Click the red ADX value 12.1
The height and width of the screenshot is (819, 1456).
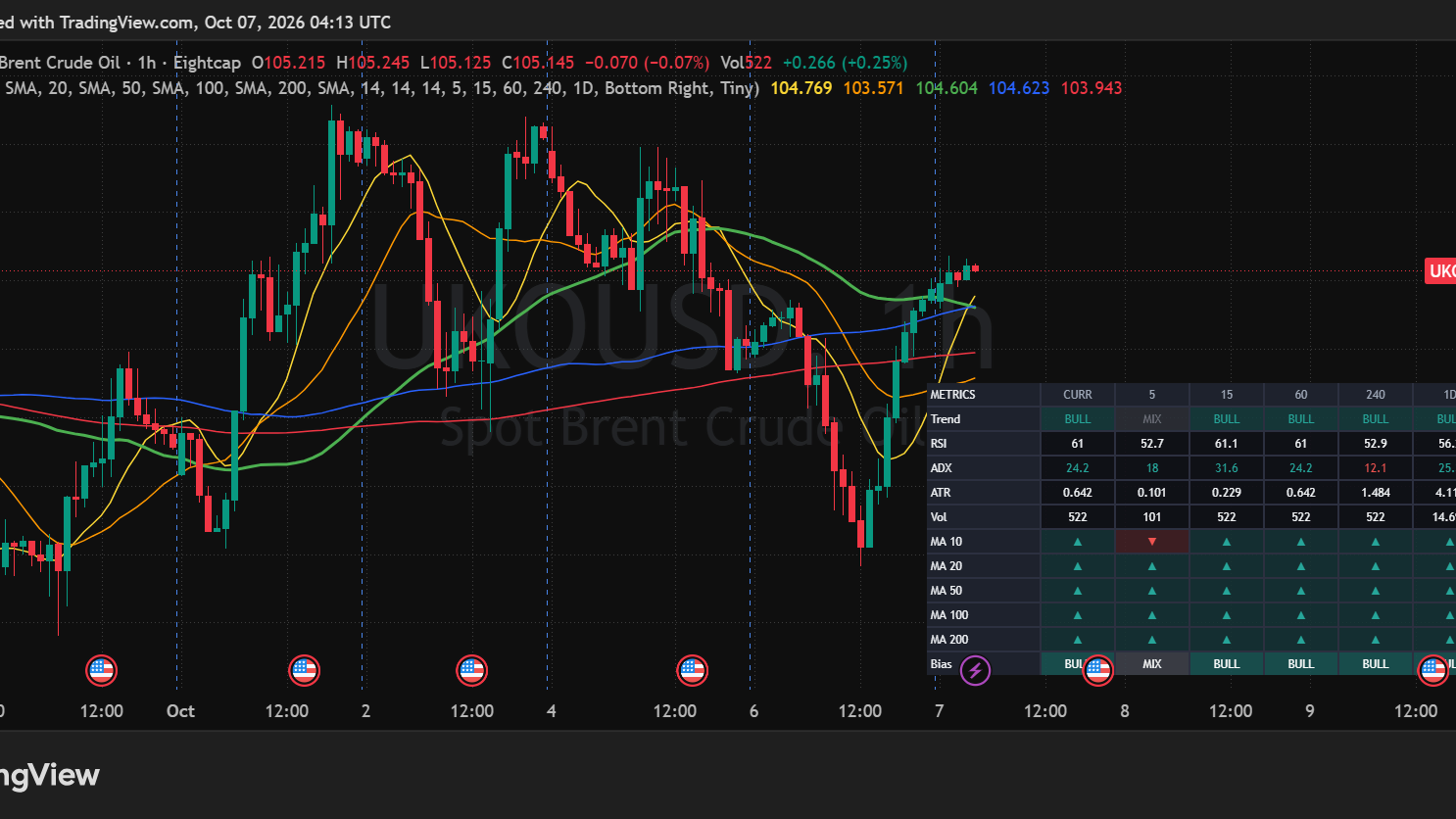tap(1376, 468)
